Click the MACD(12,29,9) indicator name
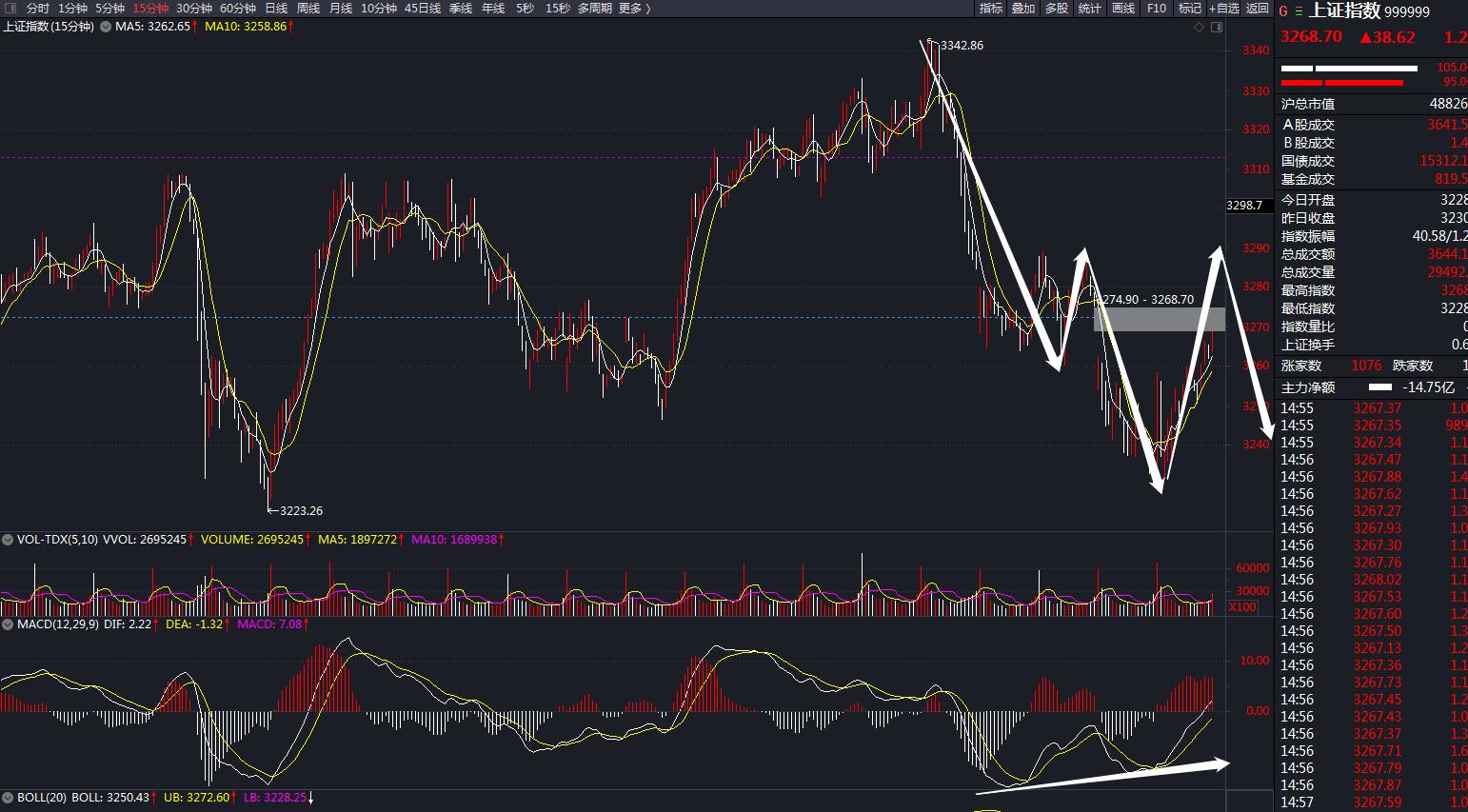This screenshot has height=812, width=1468. (x=57, y=624)
